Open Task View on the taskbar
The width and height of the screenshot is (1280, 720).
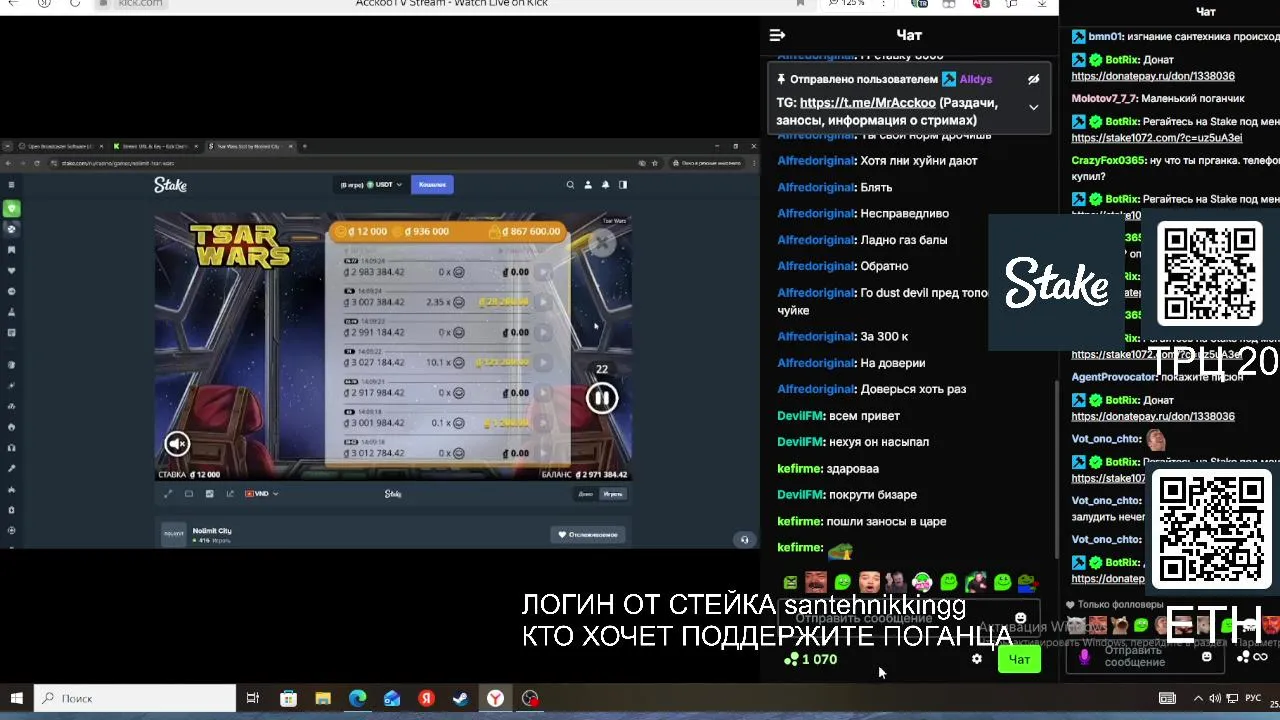[253, 698]
